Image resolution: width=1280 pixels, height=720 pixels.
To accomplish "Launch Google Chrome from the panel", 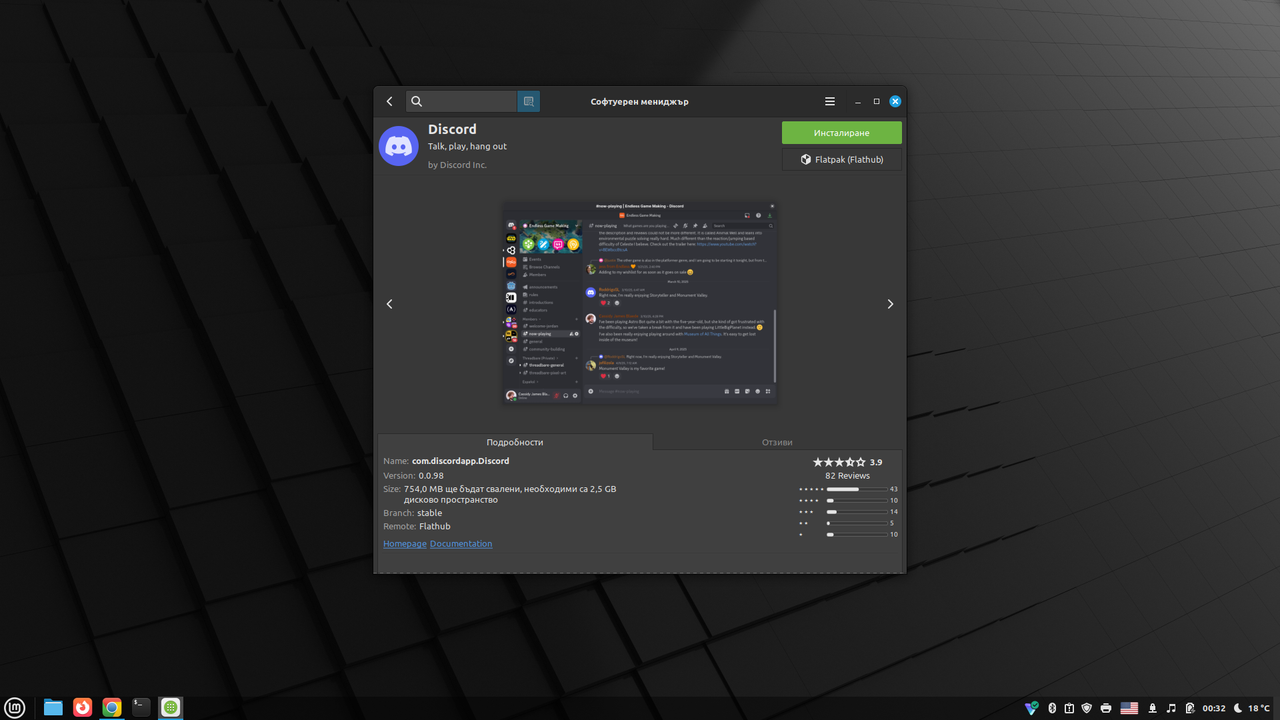I will click(x=112, y=707).
